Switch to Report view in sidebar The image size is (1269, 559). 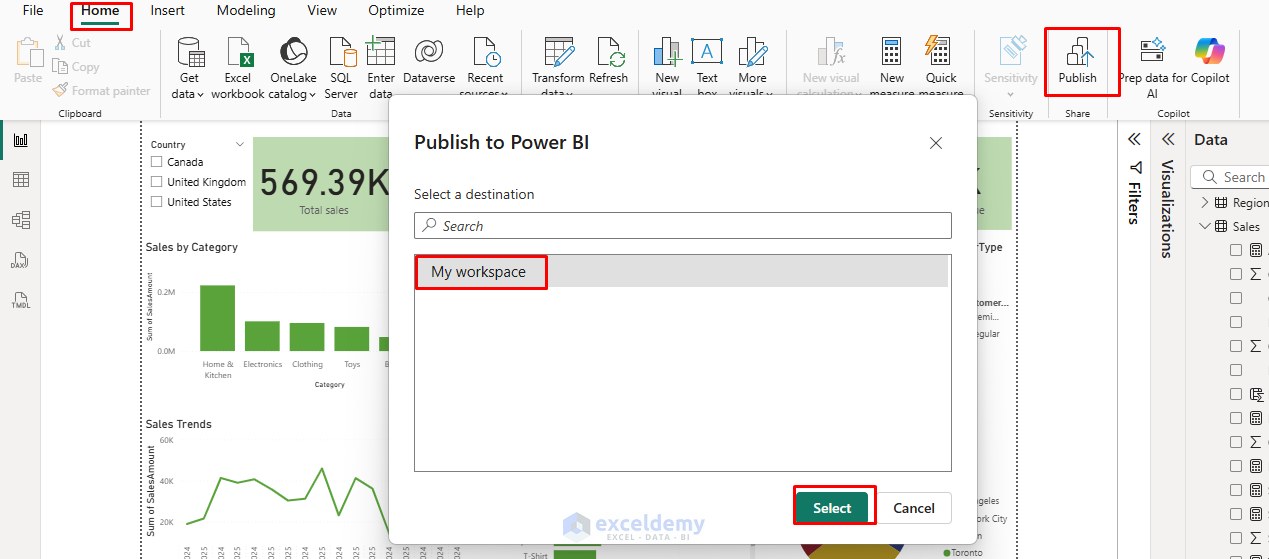pyautogui.click(x=21, y=140)
